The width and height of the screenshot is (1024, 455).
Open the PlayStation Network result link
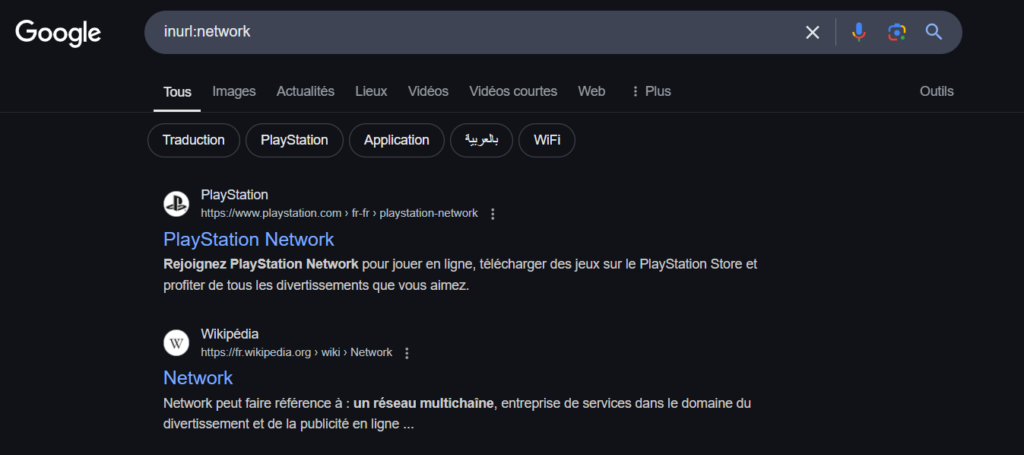point(249,240)
